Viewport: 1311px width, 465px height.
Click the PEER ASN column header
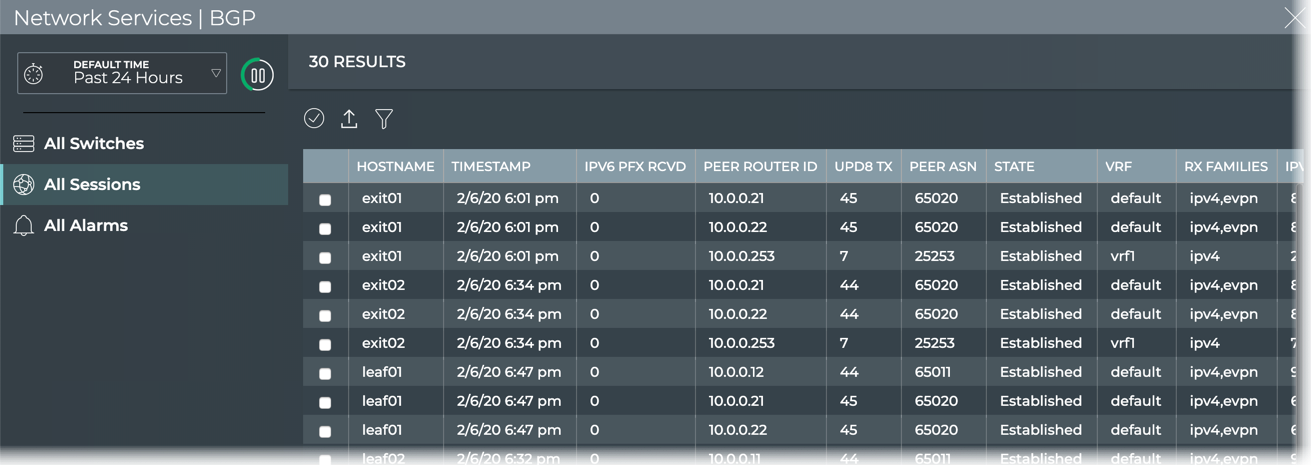pos(942,167)
